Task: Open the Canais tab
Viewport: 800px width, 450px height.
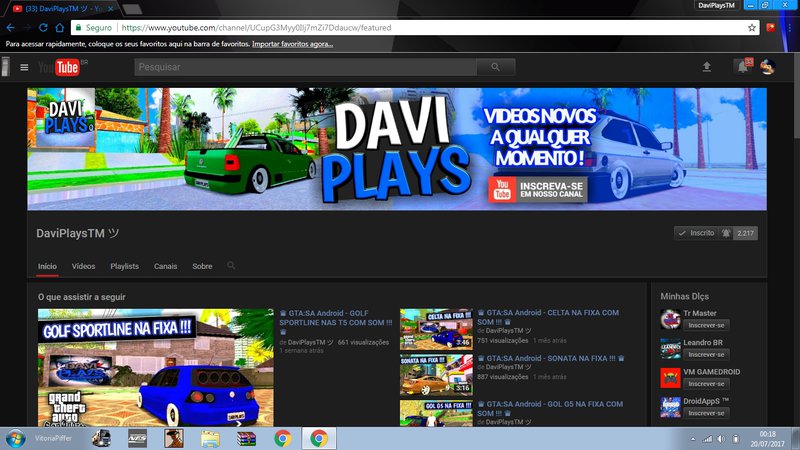Action: coord(165,266)
